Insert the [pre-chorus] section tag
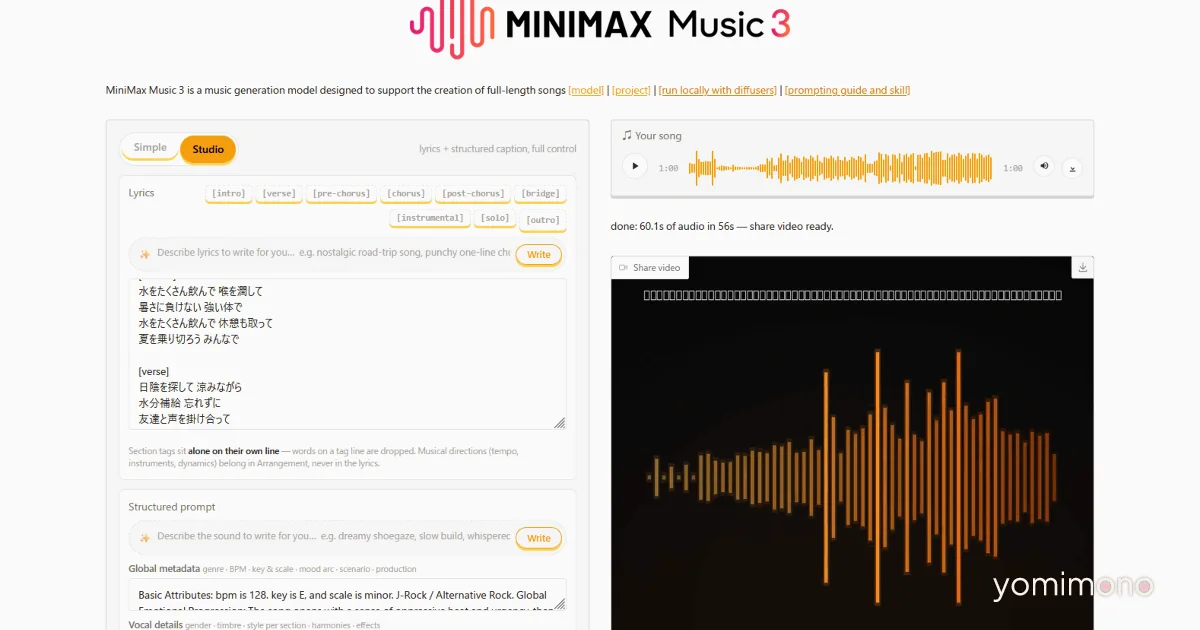Screen dimensions: 1200x630 pos(341,193)
